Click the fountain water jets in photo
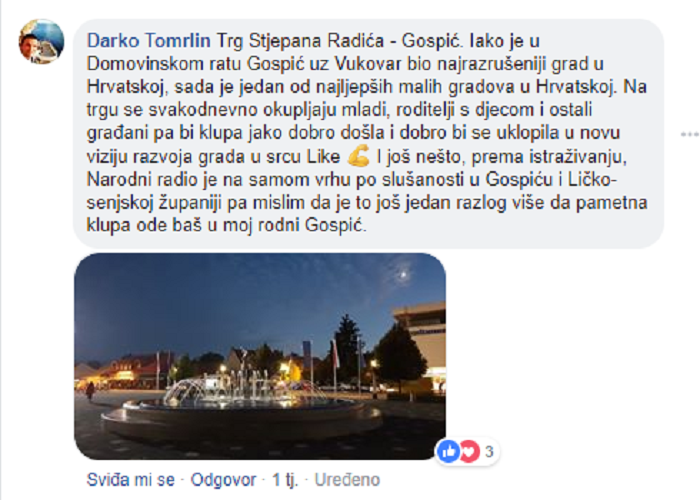 point(247,387)
